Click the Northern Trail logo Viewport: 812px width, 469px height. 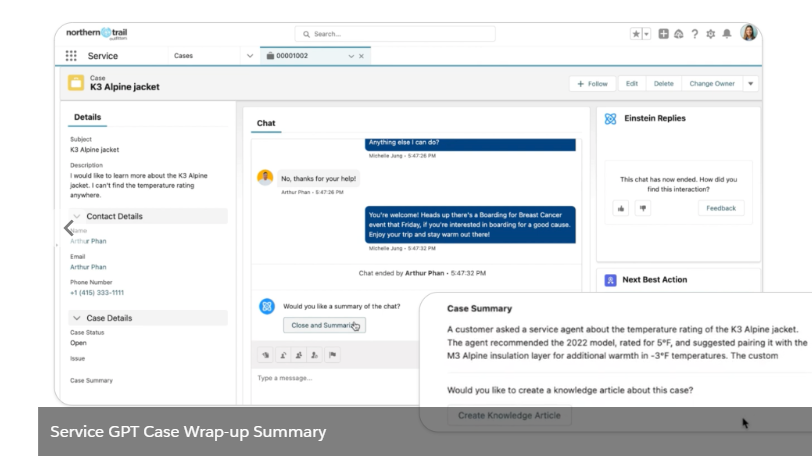pos(96,33)
